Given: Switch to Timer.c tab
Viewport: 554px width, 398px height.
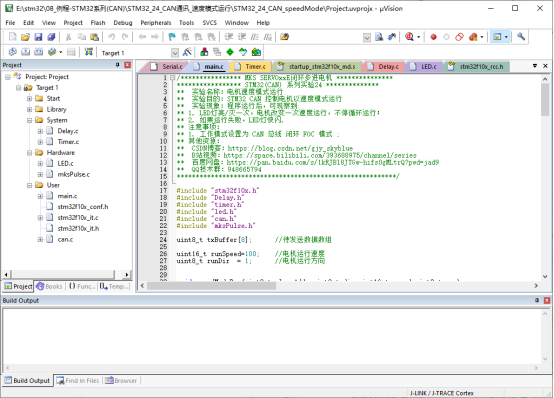Looking at the screenshot, I should coord(251,66).
